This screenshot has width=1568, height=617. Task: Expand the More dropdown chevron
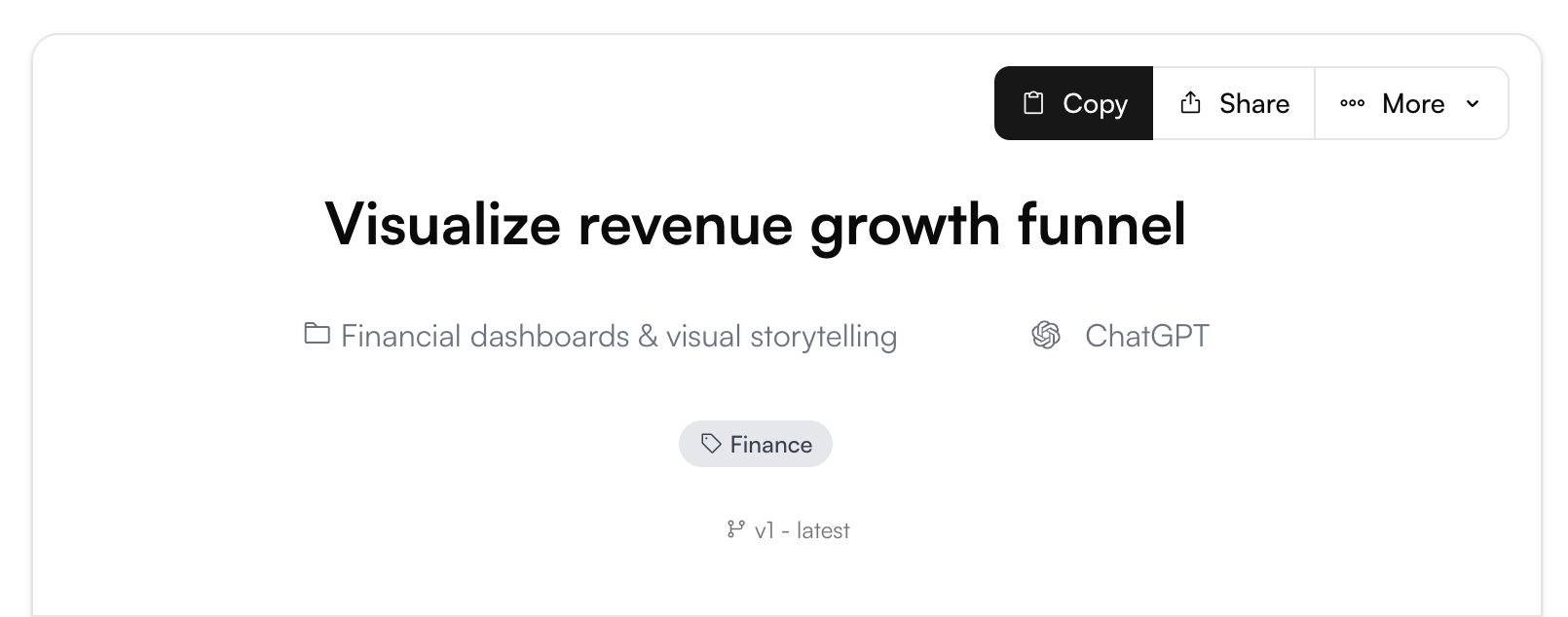(1473, 103)
